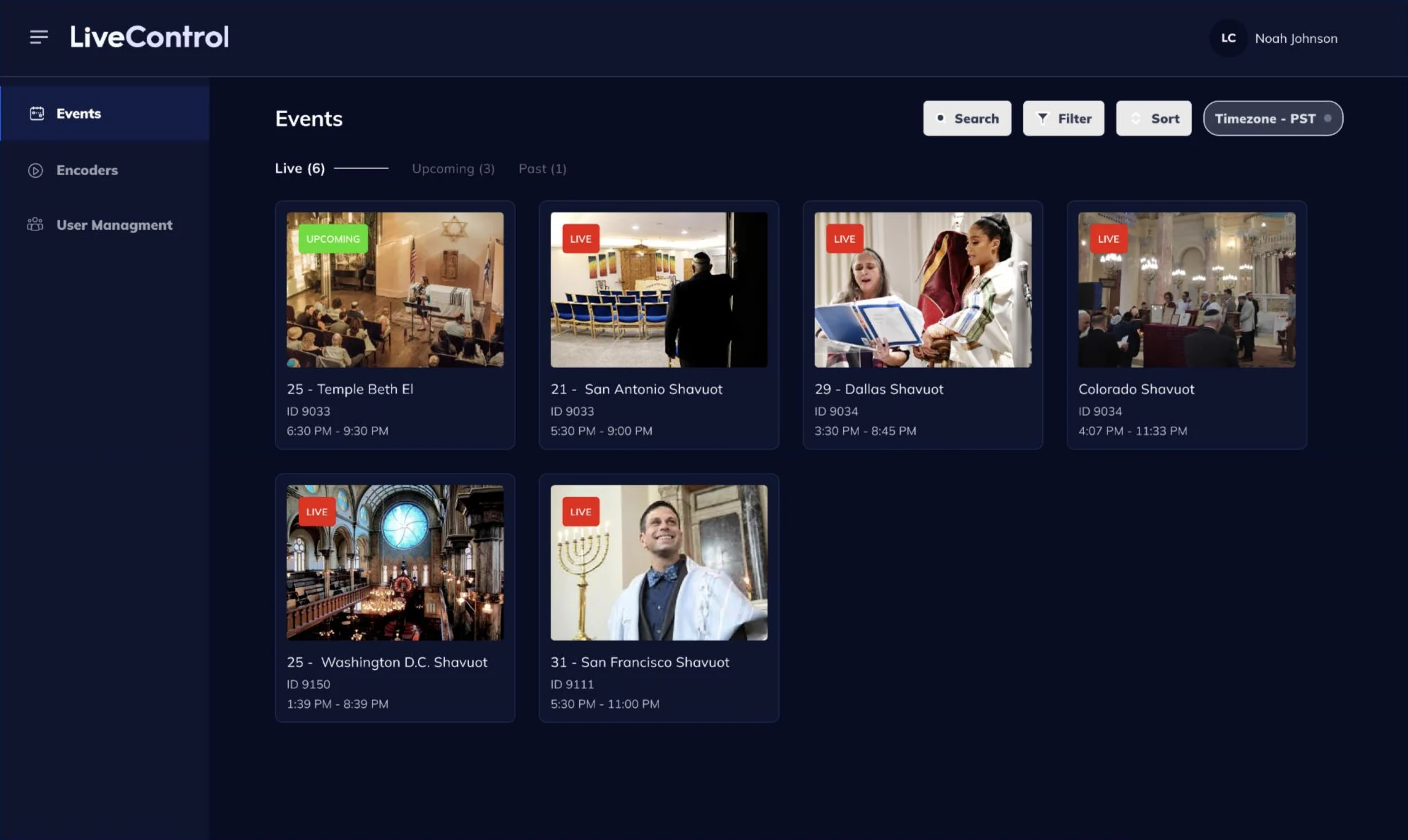The image size is (1408, 840).
Task: Open Noah Johnson account name
Action: click(1296, 38)
